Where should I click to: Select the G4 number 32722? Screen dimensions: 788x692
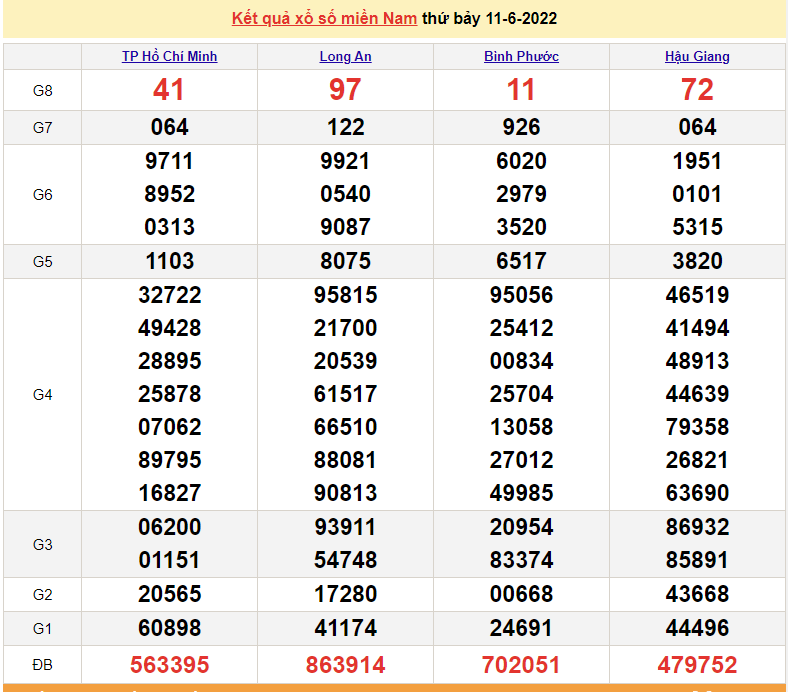point(169,295)
